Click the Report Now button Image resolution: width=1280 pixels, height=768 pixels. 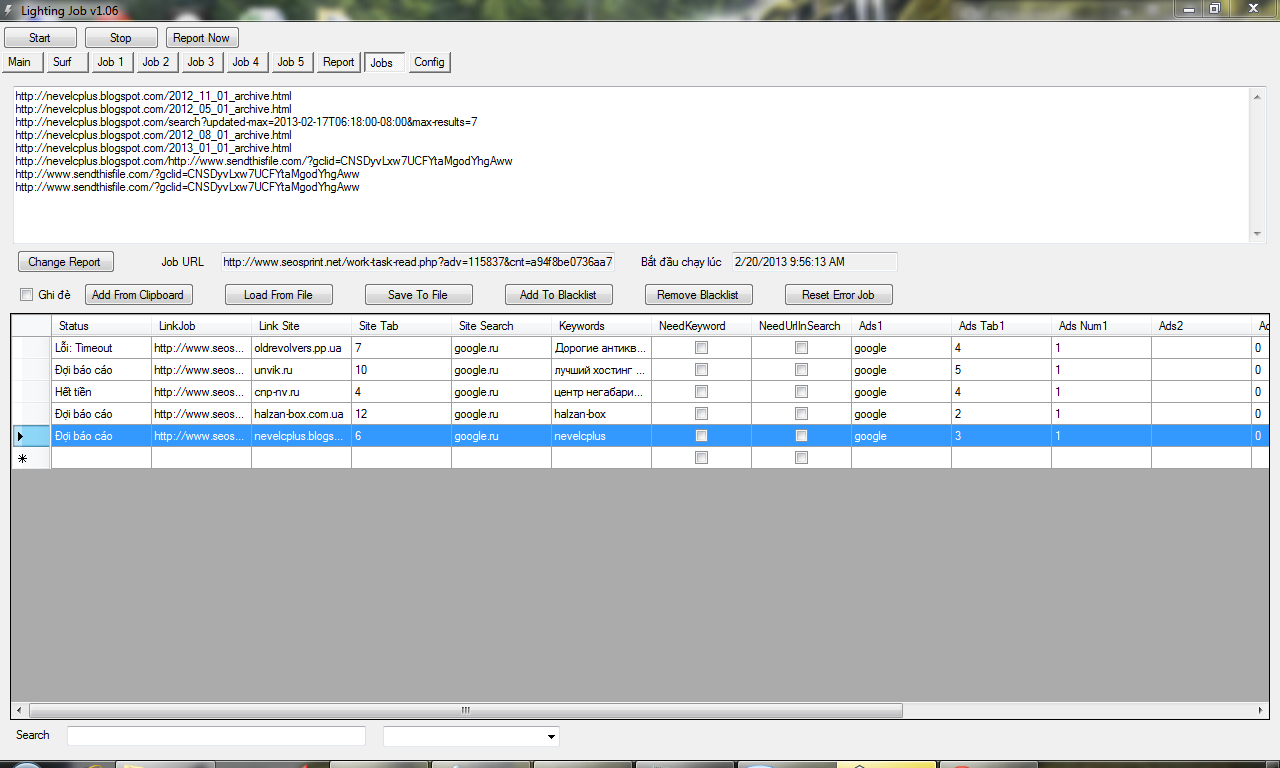202,38
